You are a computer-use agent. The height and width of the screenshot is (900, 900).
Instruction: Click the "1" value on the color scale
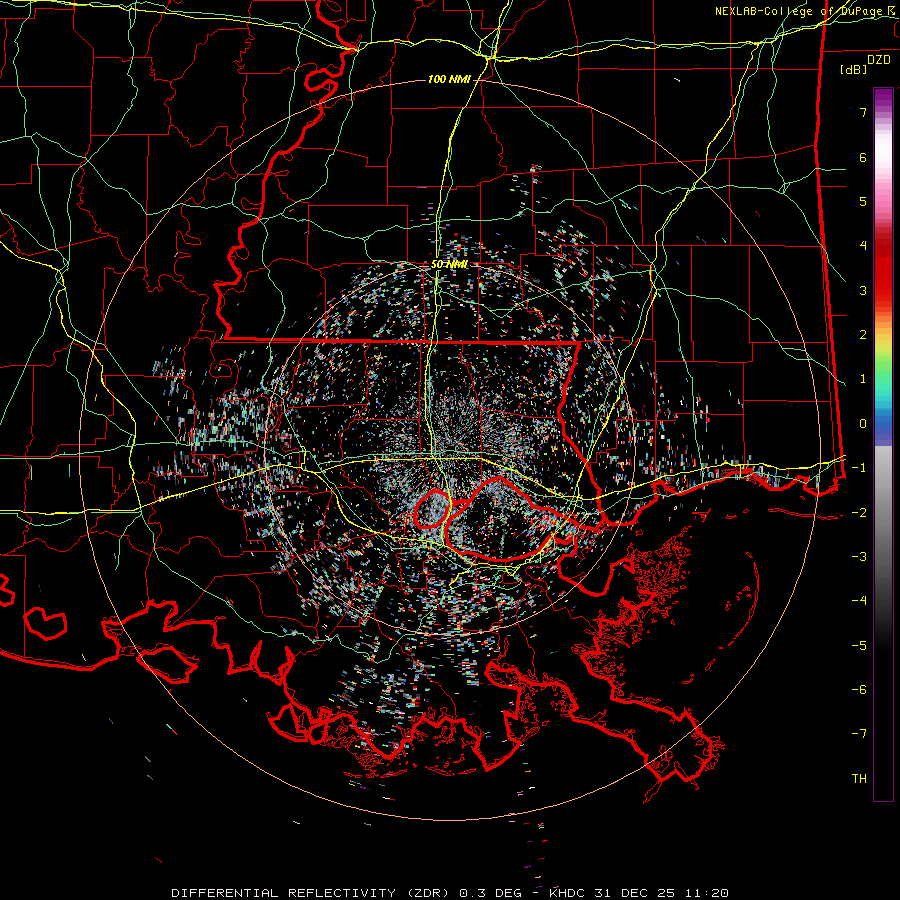pyautogui.click(x=863, y=379)
